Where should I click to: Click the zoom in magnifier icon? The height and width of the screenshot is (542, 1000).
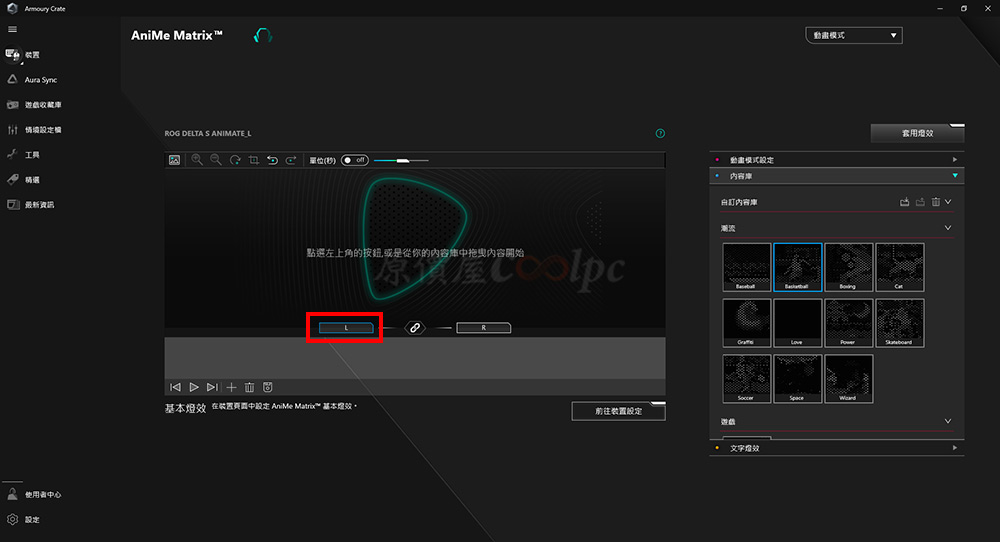point(197,160)
